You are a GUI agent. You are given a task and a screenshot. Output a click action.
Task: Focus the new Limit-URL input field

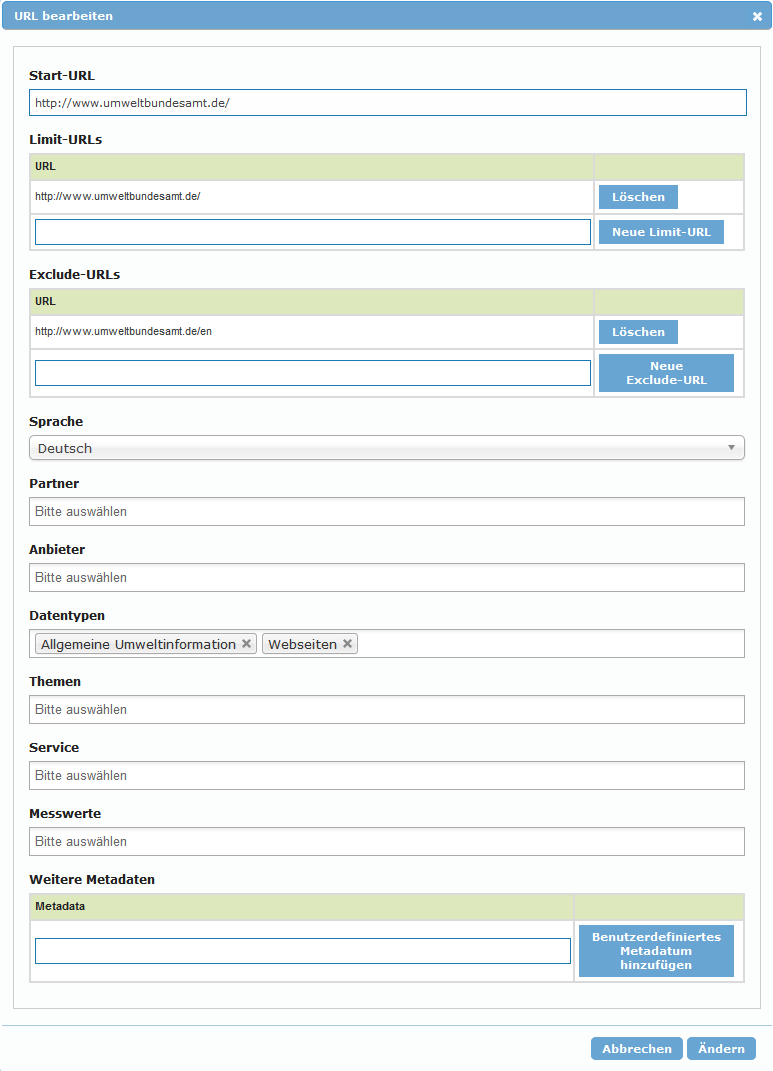[x=312, y=232]
